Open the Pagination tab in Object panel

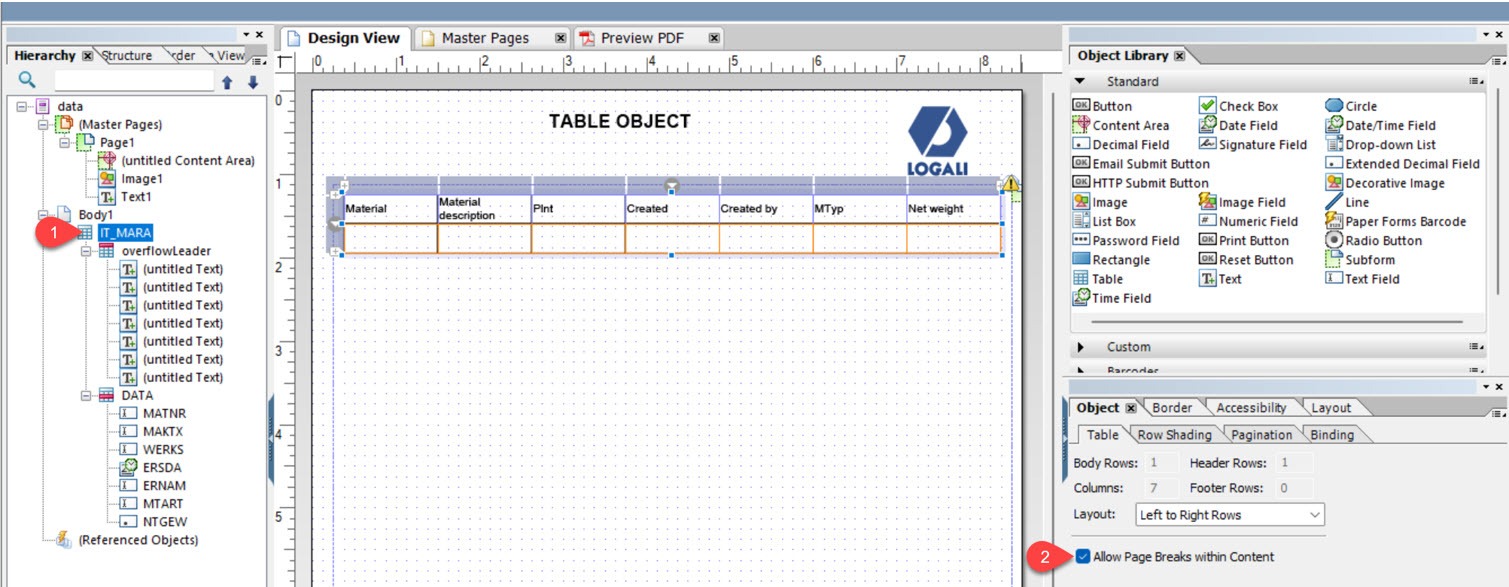click(x=1262, y=434)
